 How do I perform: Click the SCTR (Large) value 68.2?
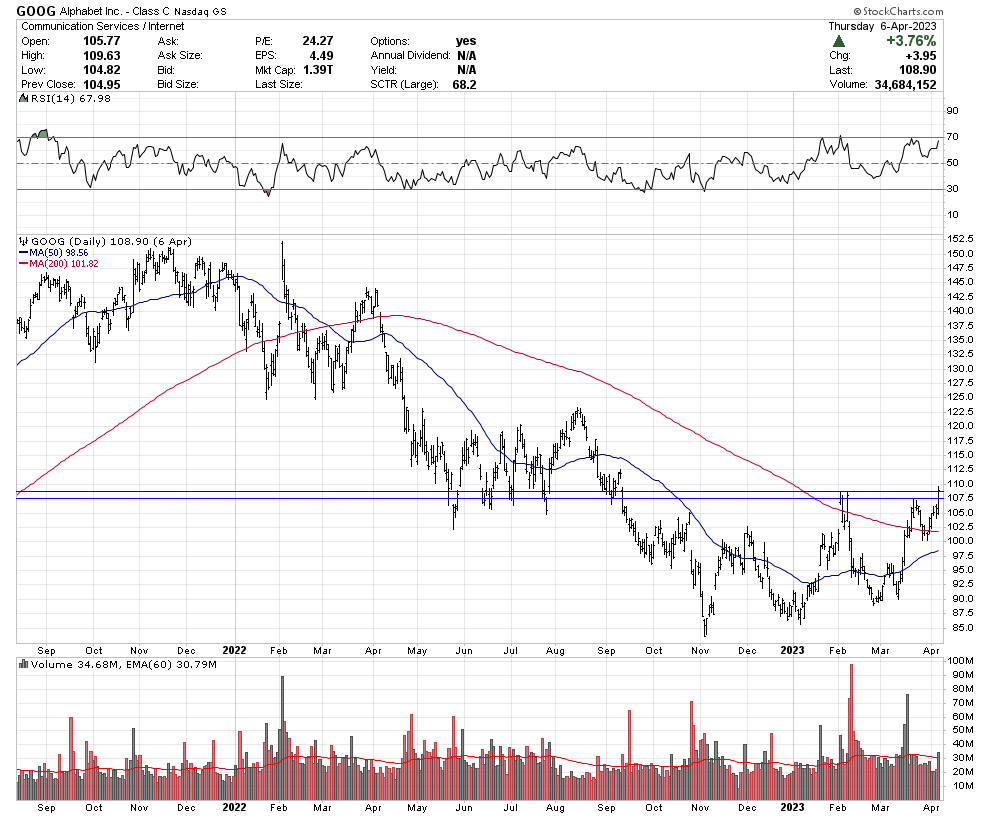coord(464,85)
